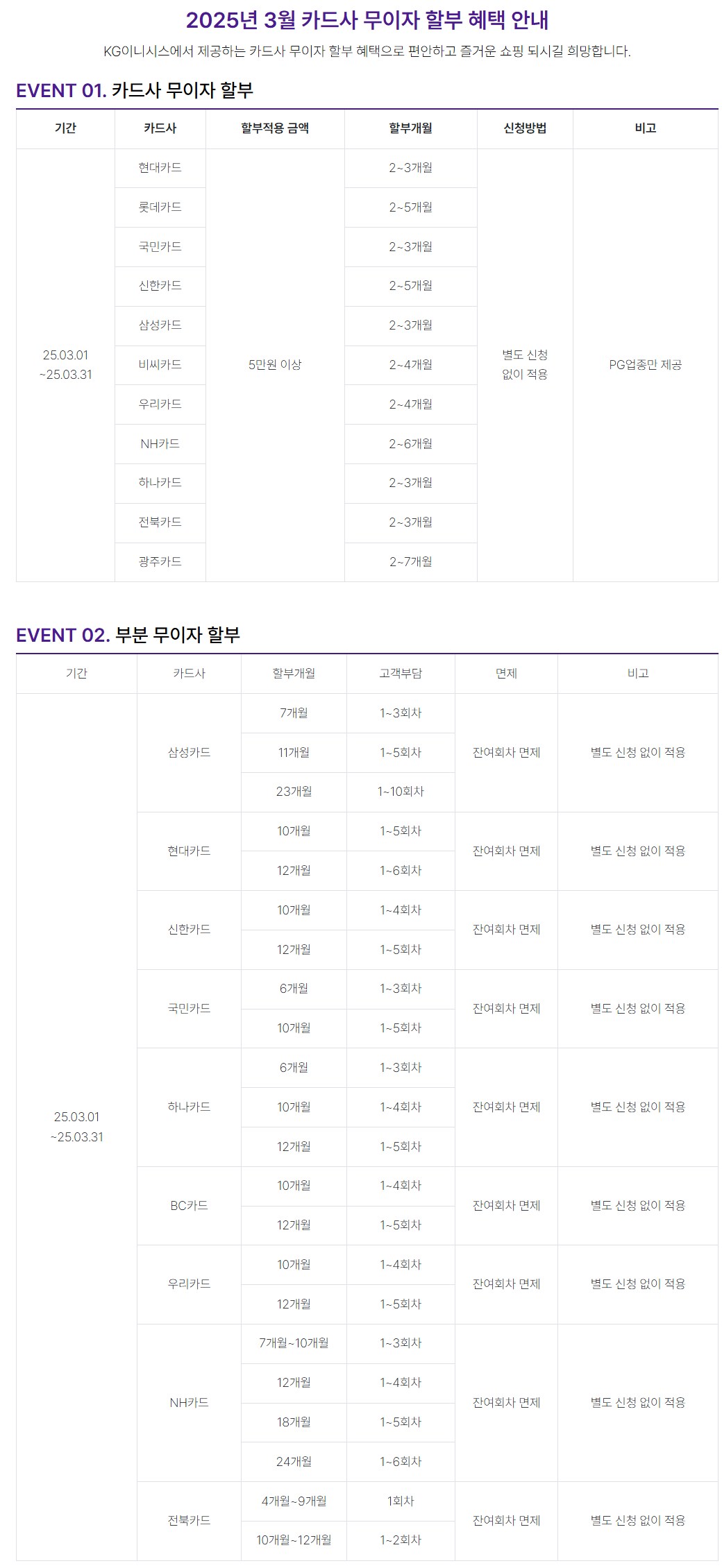Click the PG업종만 제공 remark cell
Screen dimensions: 722x1568
[646, 365]
